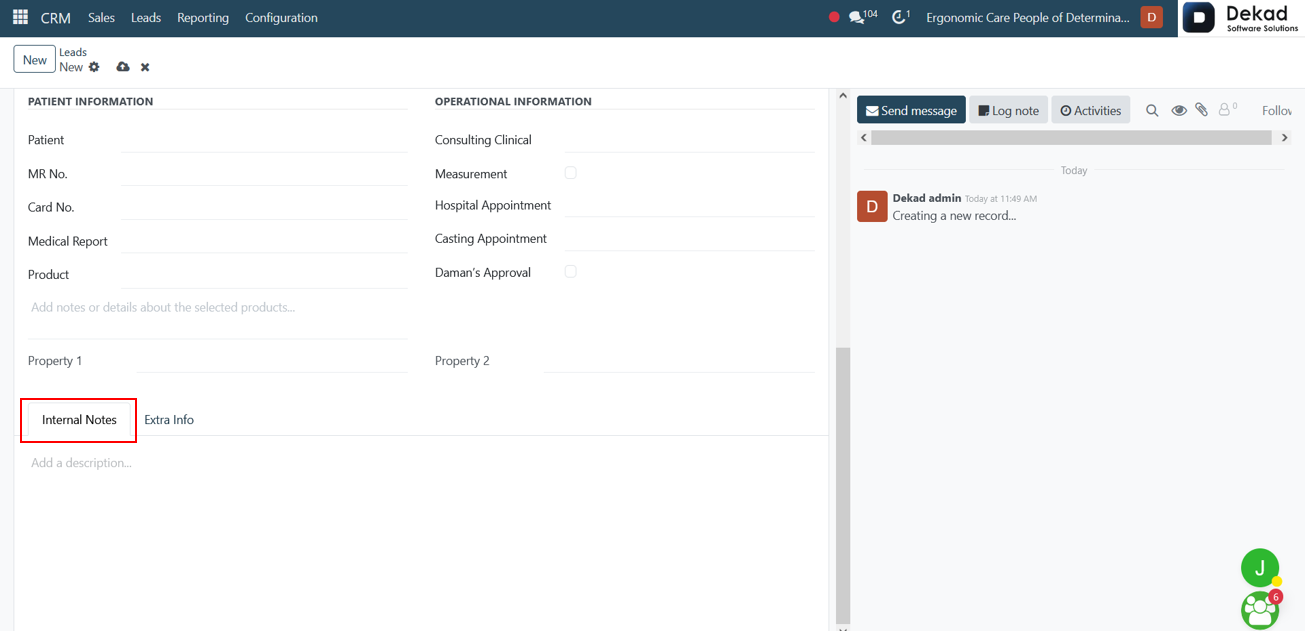Open the Sales menu
1307x637 pixels.
tap(101, 17)
